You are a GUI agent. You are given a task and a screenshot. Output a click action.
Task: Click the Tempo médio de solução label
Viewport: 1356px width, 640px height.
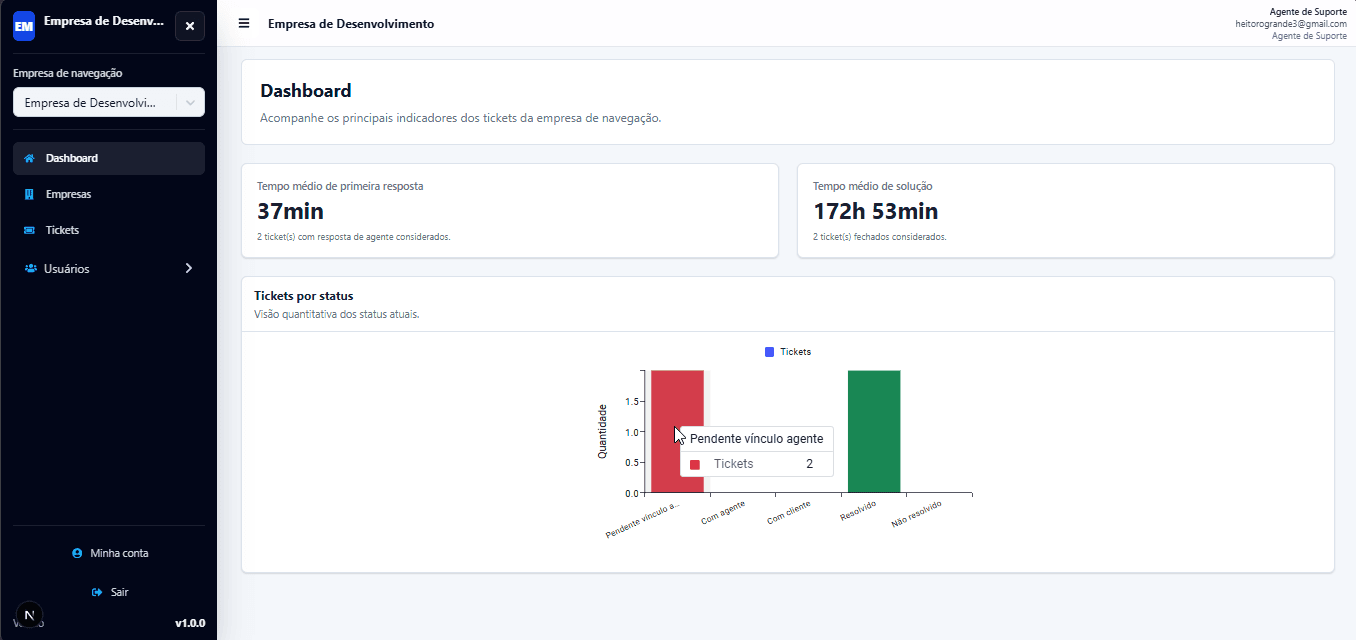873,186
